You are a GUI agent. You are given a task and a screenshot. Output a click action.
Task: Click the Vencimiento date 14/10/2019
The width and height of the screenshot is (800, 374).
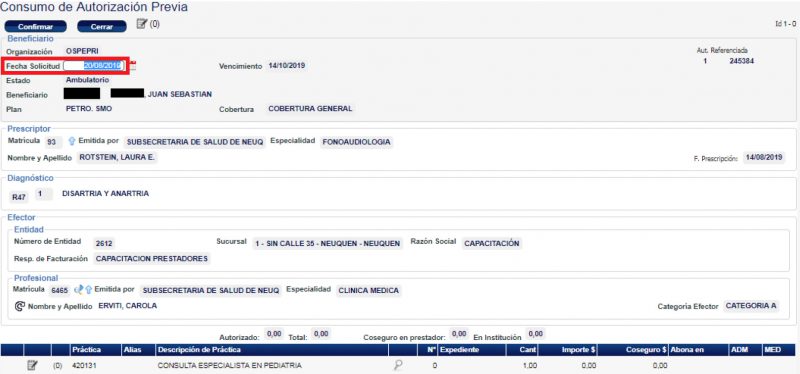coord(287,66)
